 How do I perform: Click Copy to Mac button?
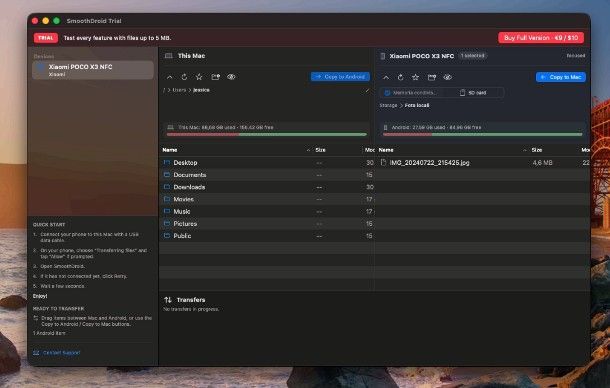(561, 77)
